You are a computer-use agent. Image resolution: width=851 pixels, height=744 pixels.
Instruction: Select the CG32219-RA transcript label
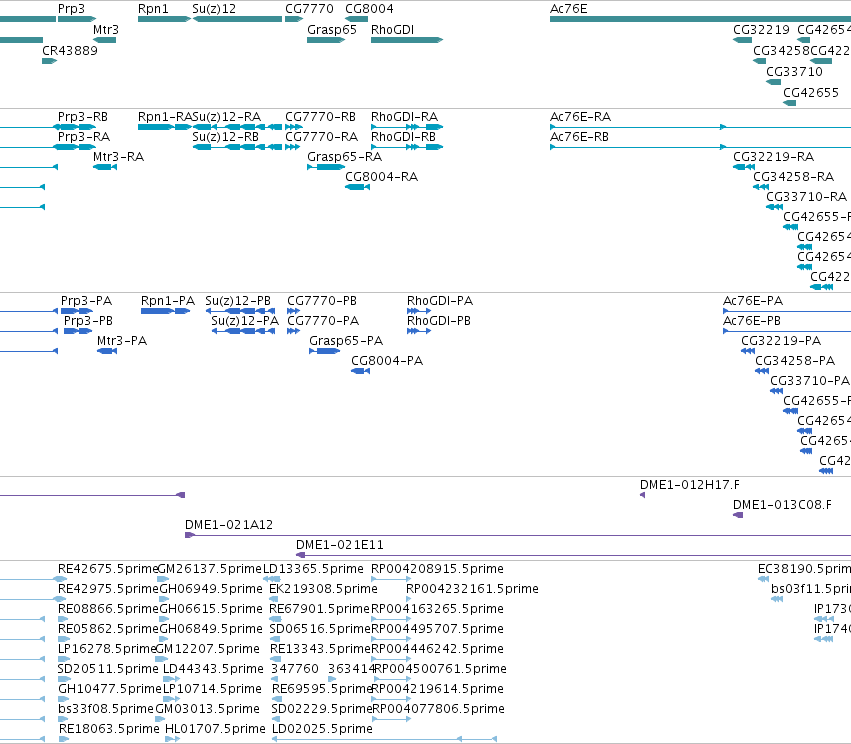coord(773,157)
